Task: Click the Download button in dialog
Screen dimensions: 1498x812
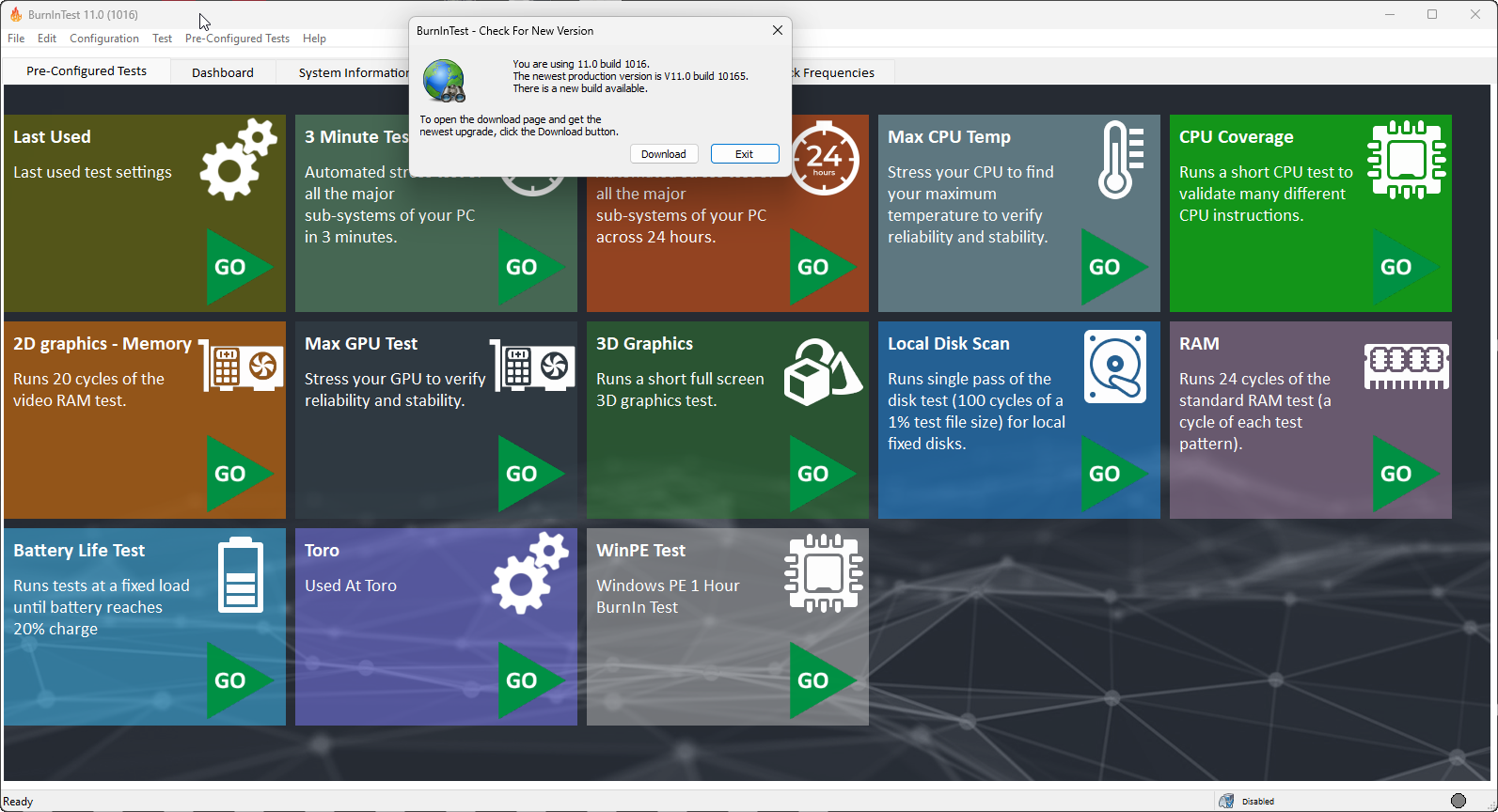Action: [x=664, y=154]
